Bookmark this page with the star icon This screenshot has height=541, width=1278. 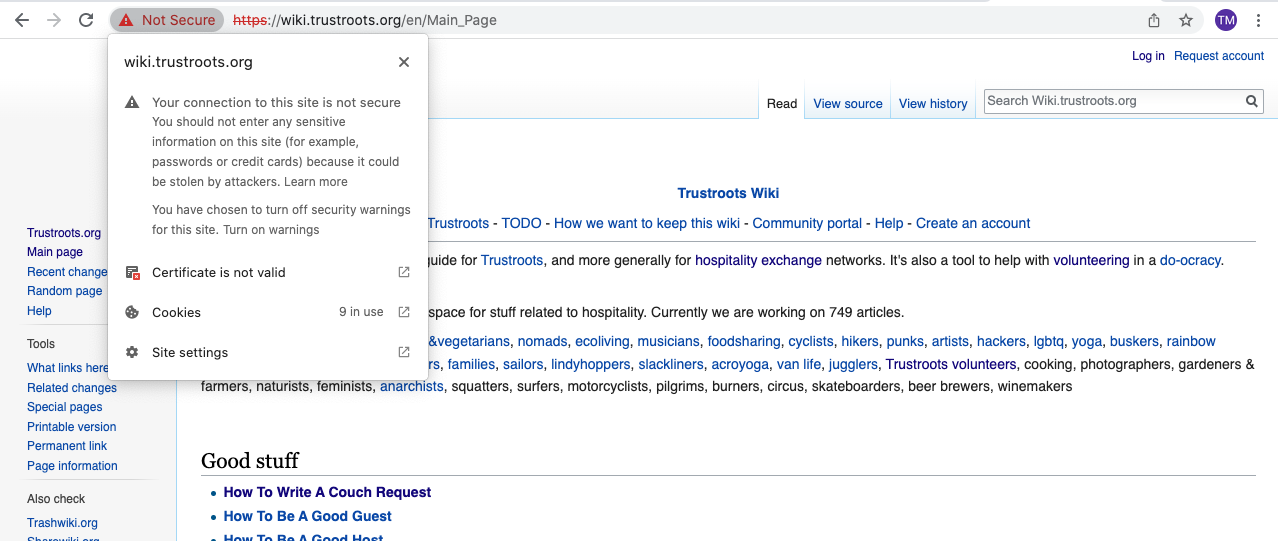1186,20
